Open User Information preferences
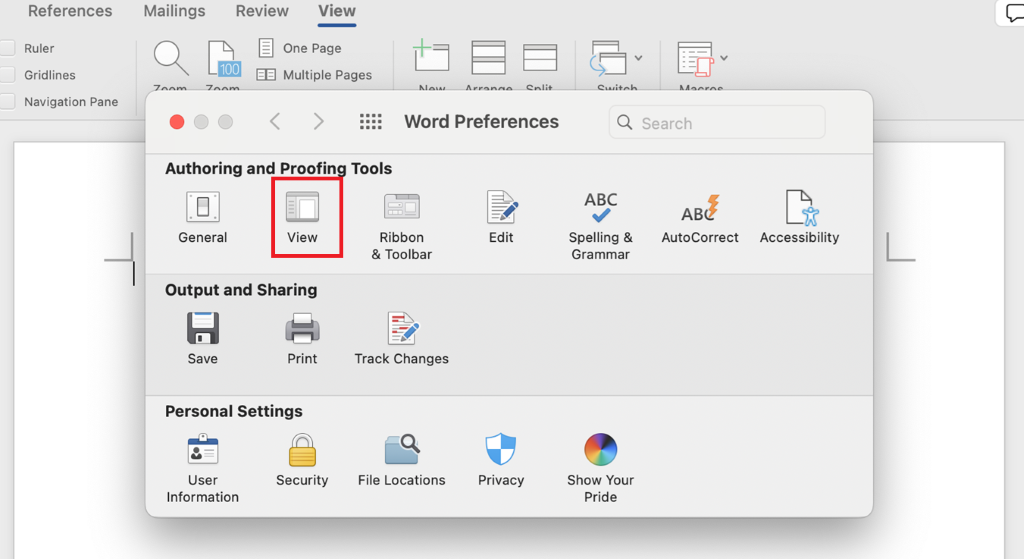The width and height of the screenshot is (1024, 559). pyautogui.click(x=202, y=468)
